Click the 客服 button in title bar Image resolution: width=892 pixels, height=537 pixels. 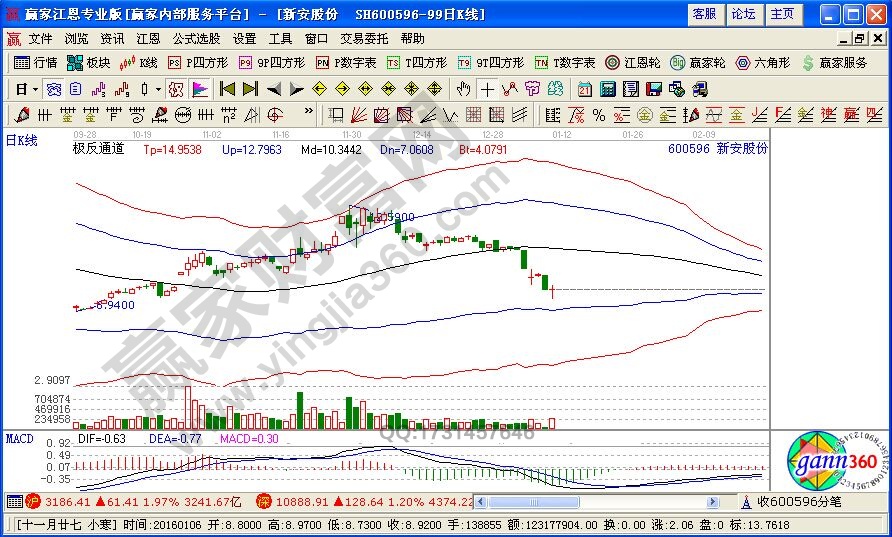tap(704, 14)
